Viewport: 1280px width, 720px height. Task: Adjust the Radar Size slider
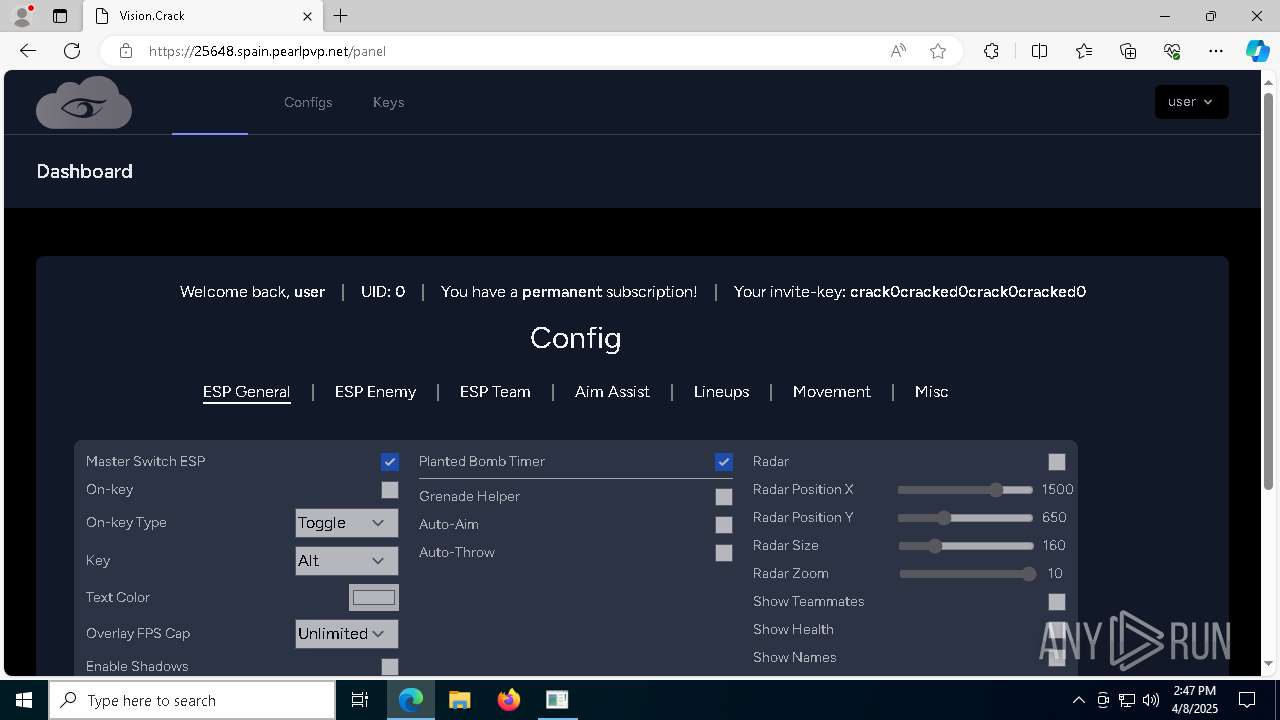click(x=965, y=546)
